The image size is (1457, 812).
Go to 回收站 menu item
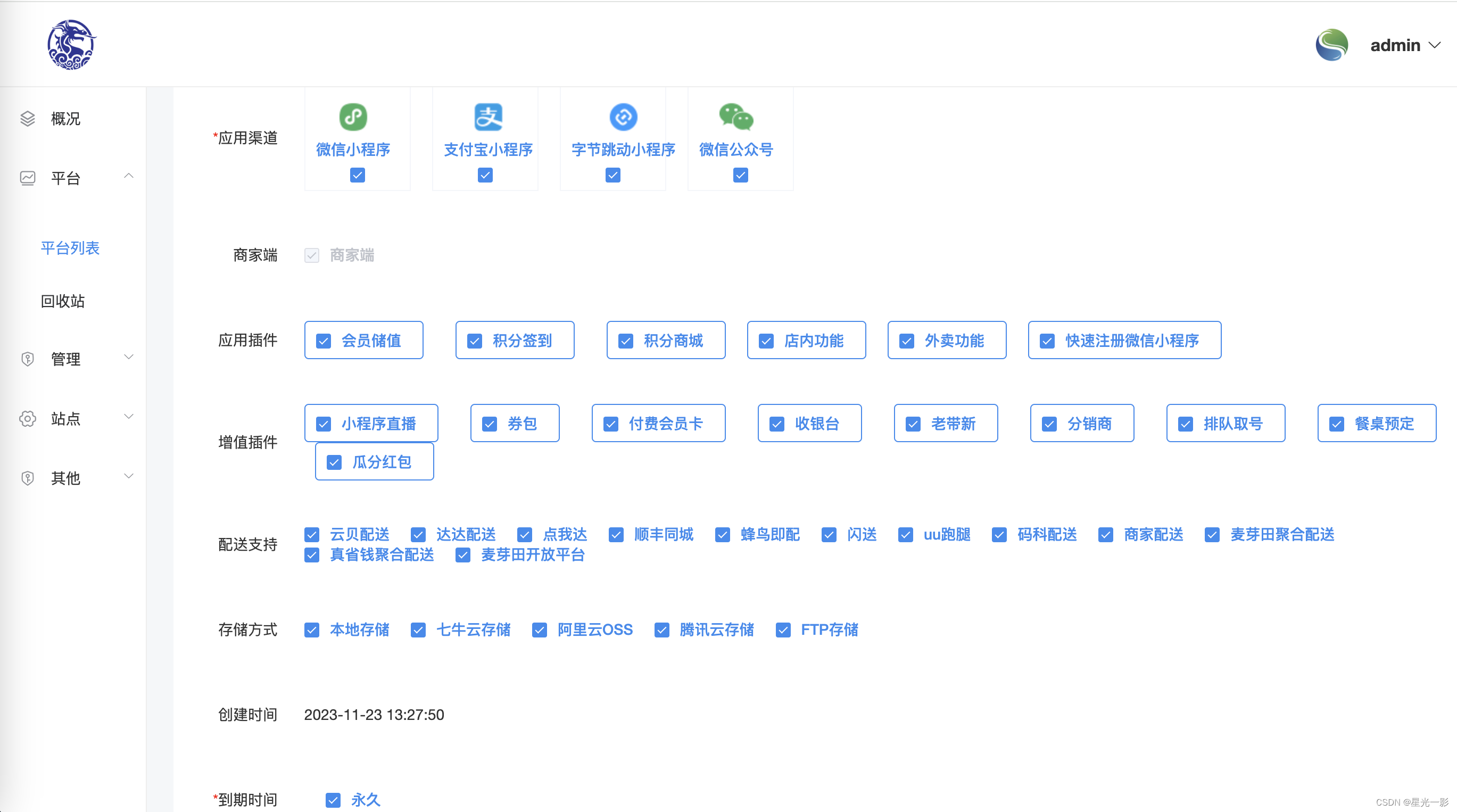[63, 301]
